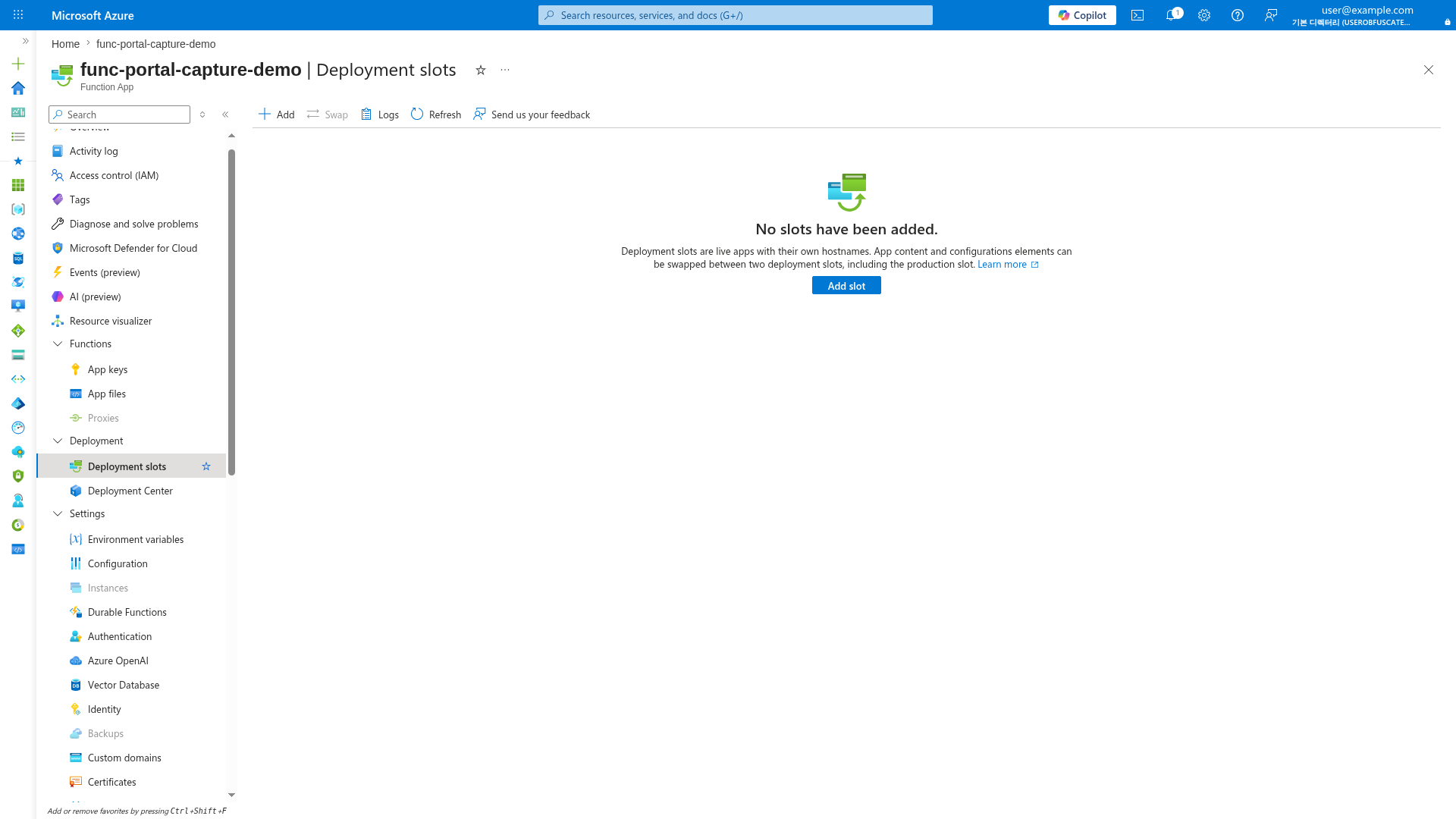Open Access control (IAM)

tap(131, 175)
